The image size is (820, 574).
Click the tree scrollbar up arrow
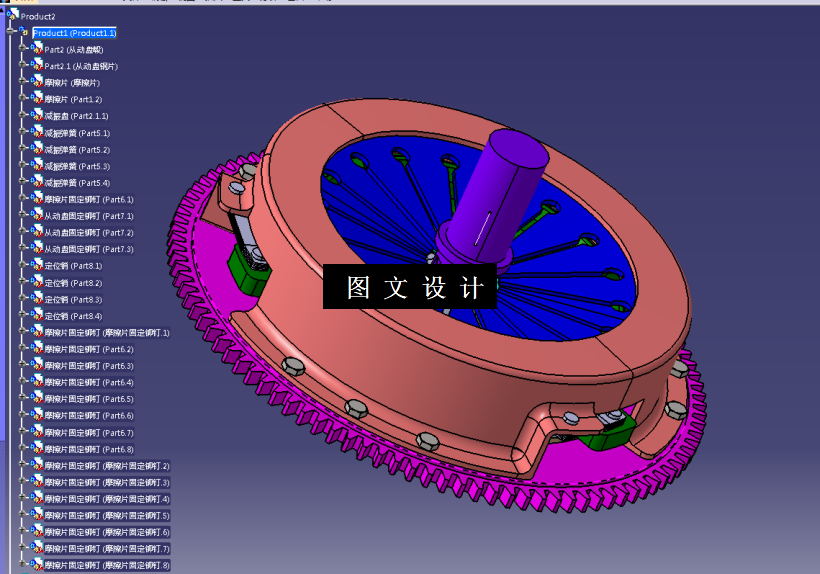[2, 9]
